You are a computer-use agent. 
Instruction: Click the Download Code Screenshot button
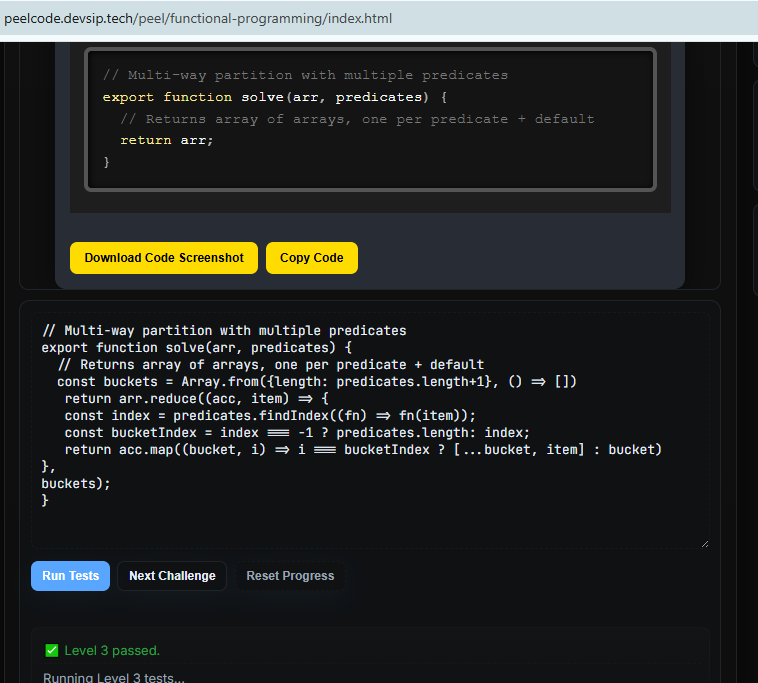pyautogui.click(x=164, y=258)
